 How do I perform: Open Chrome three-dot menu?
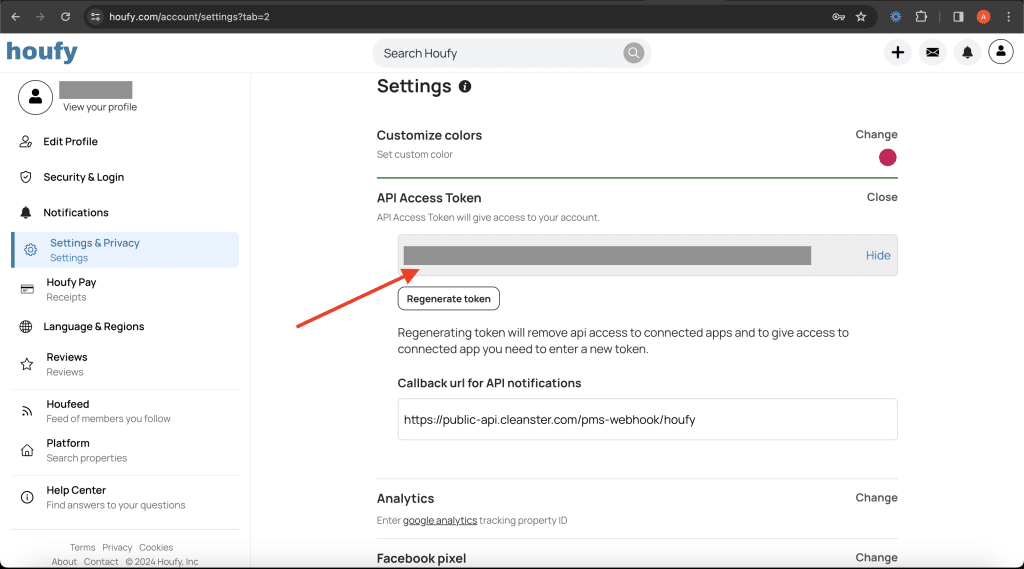click(1008, 17)
